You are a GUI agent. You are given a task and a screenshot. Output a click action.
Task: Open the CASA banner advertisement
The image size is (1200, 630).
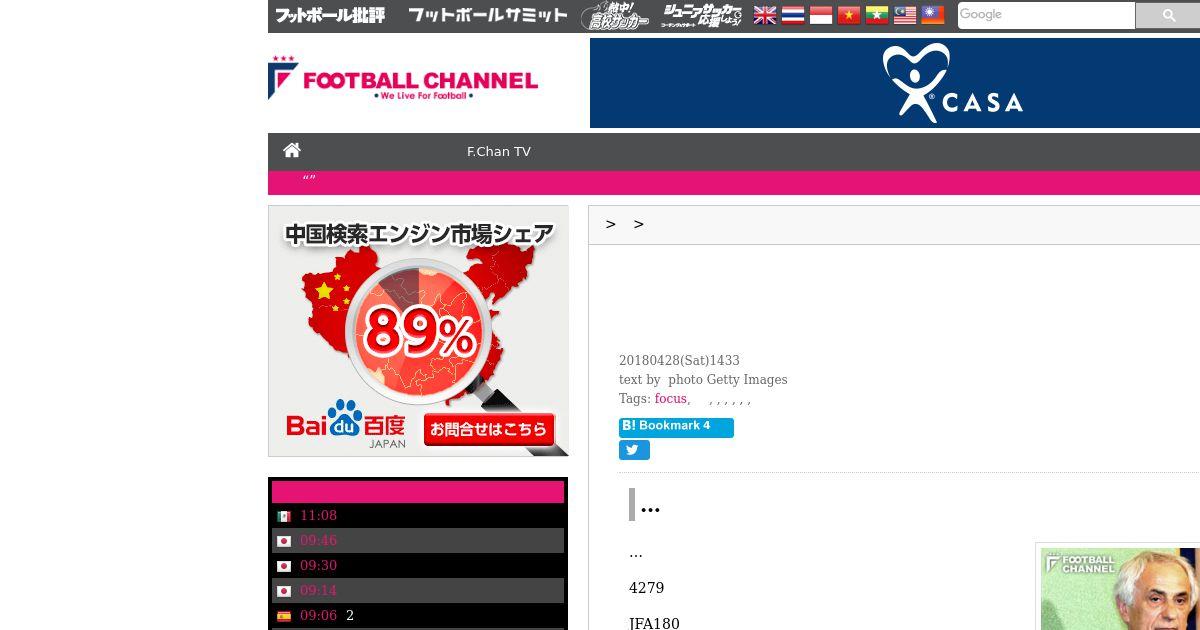895,83
